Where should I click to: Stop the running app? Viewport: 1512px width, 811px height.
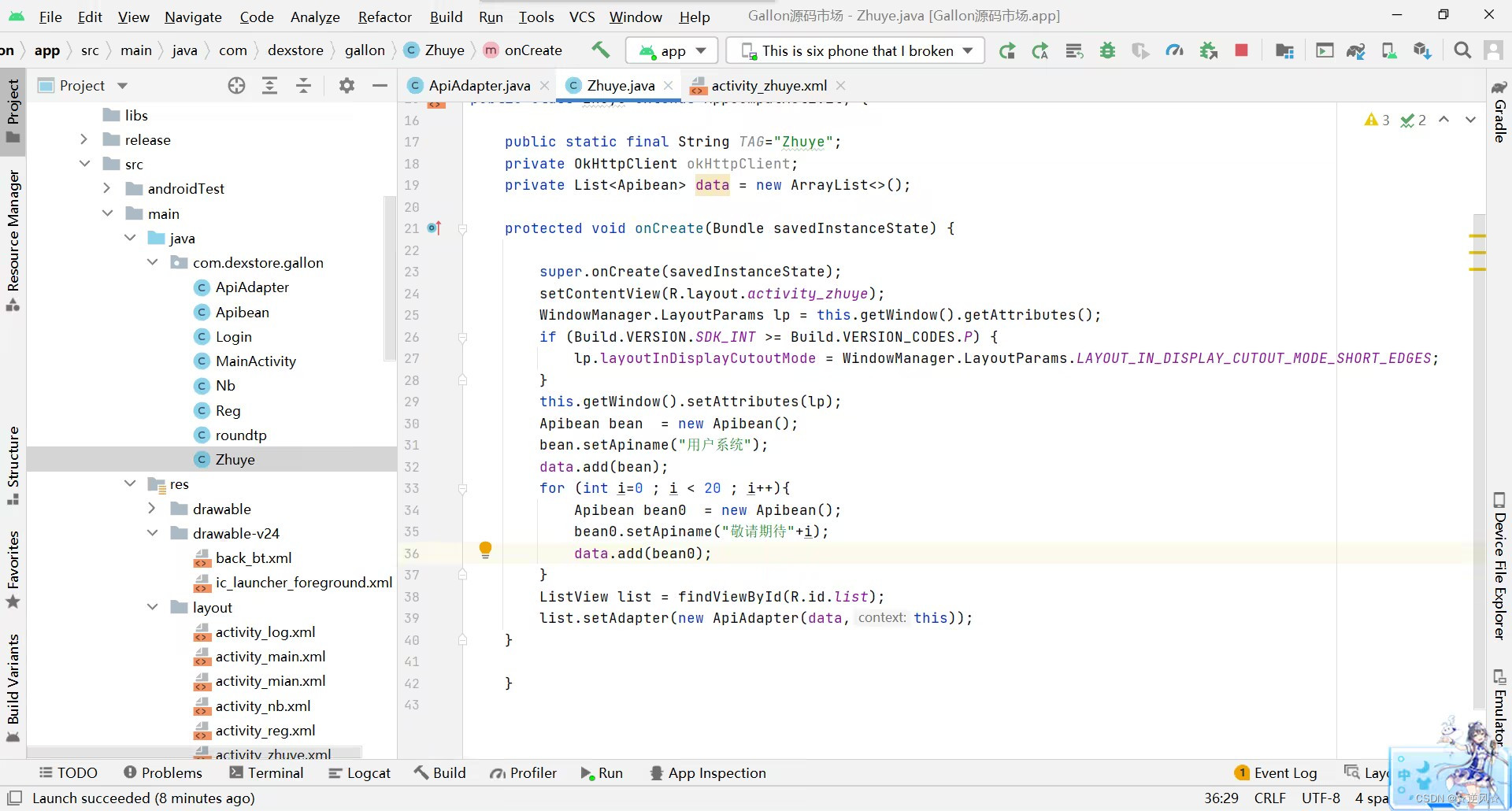(1242, 50)
